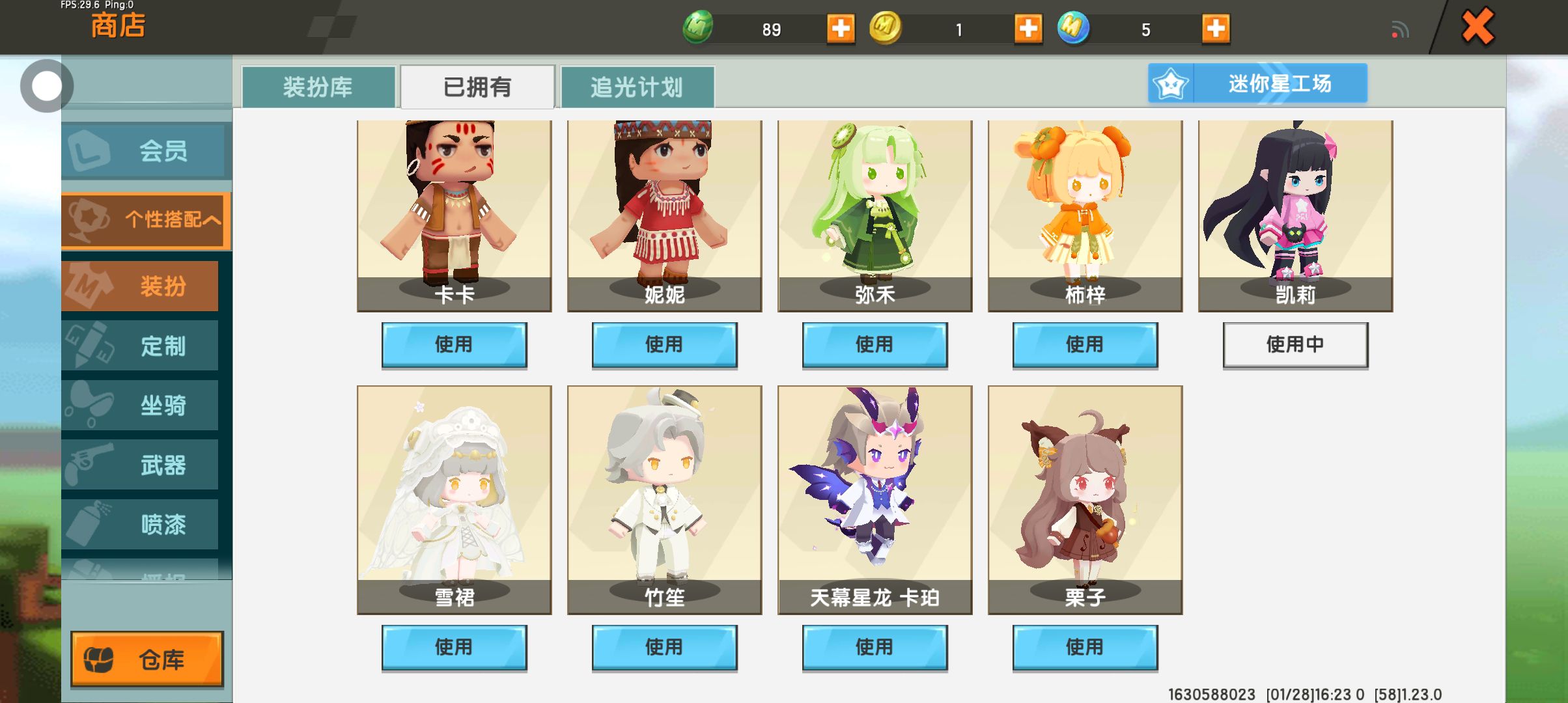Open the 仓库 chest warehouse button
Screen dimensions: 1568x703
point(147,659)
